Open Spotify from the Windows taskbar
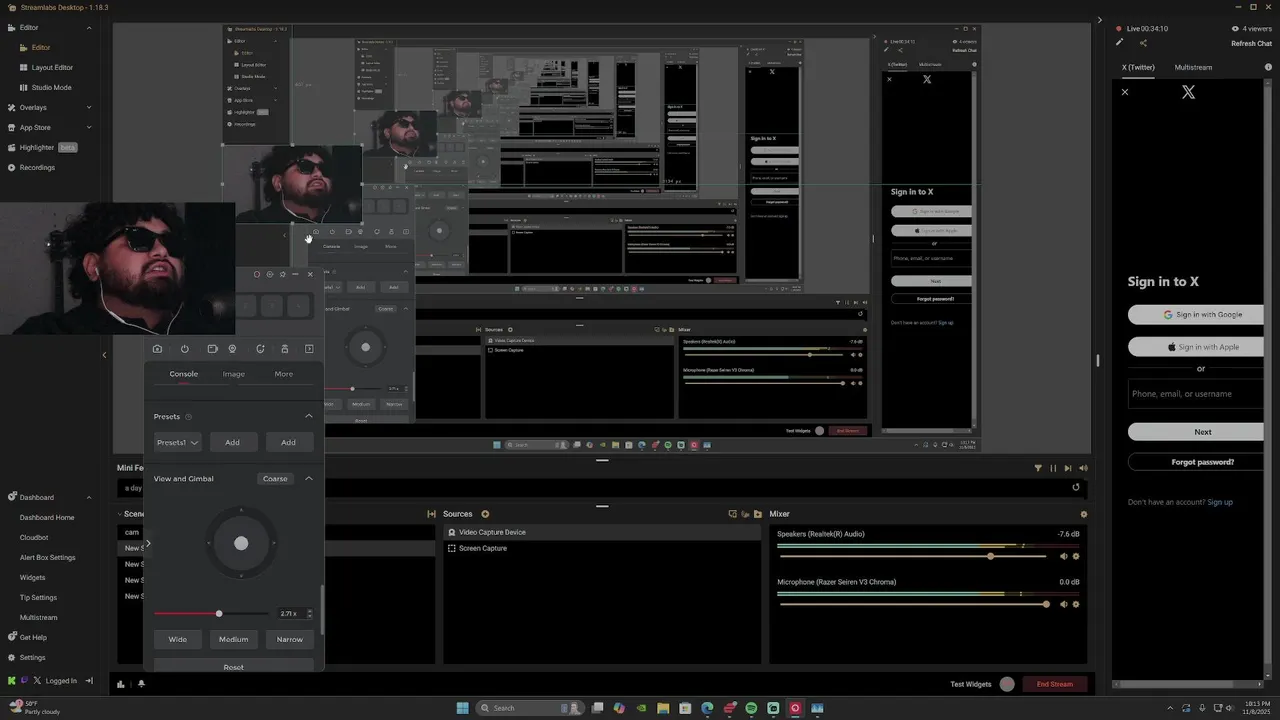The height and width of the screenshot is (720, 1280). [751, 708]
